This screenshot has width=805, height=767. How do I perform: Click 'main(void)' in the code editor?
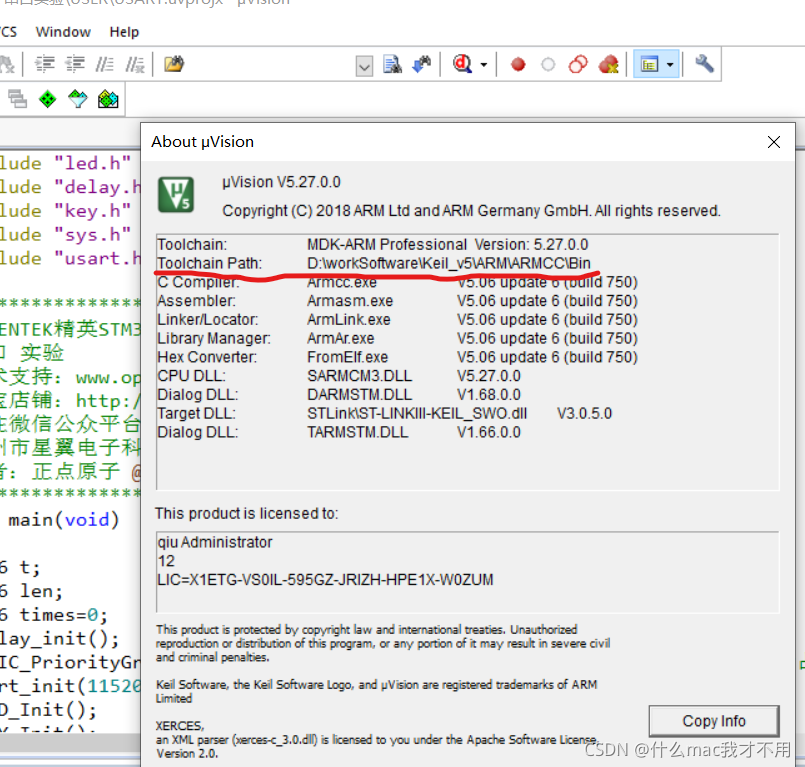(64, 520)
